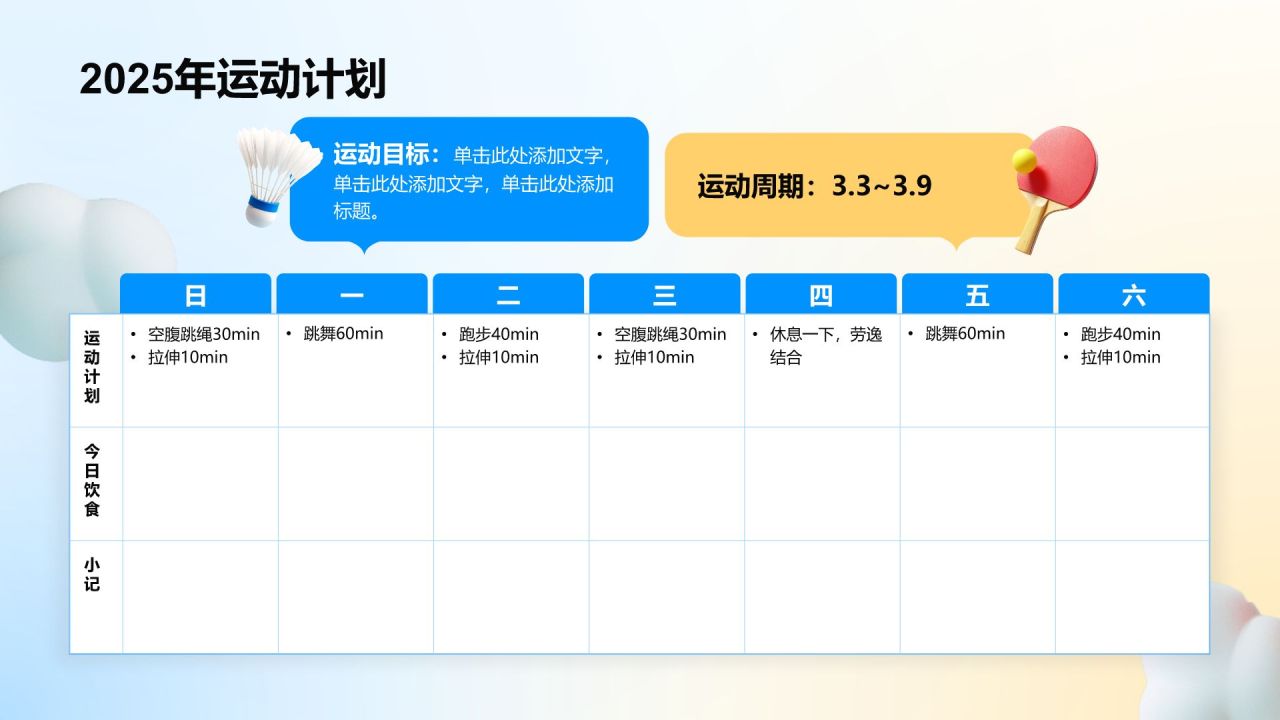This screenshot has width=1280, height=720.
Task: Click the 单击此处添加文字 placeholder text in the blue bubble
Action: pyautogui.click(x=473, y=183)
